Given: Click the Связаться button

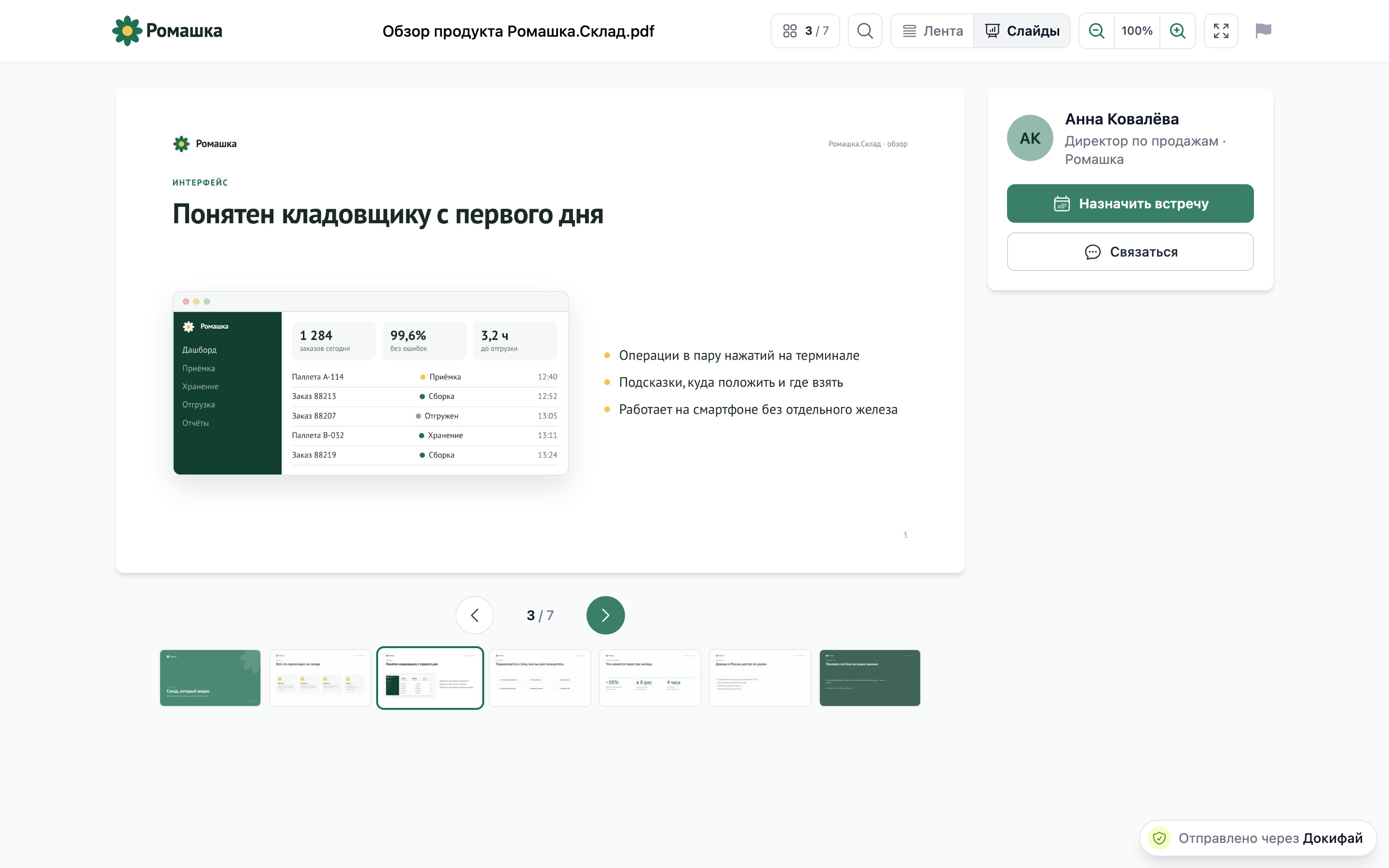Looking at the screenshot, I should click(1130, 252).
